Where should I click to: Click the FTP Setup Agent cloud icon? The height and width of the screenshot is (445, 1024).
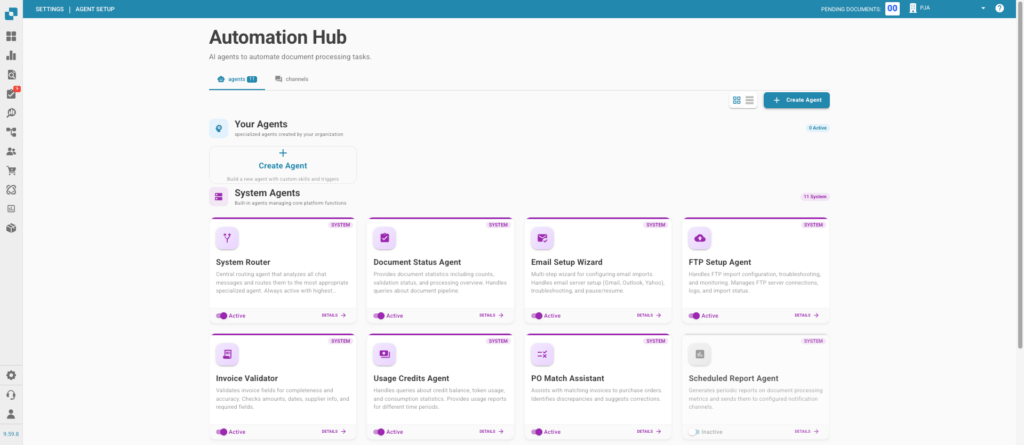(x=700, y=238)
